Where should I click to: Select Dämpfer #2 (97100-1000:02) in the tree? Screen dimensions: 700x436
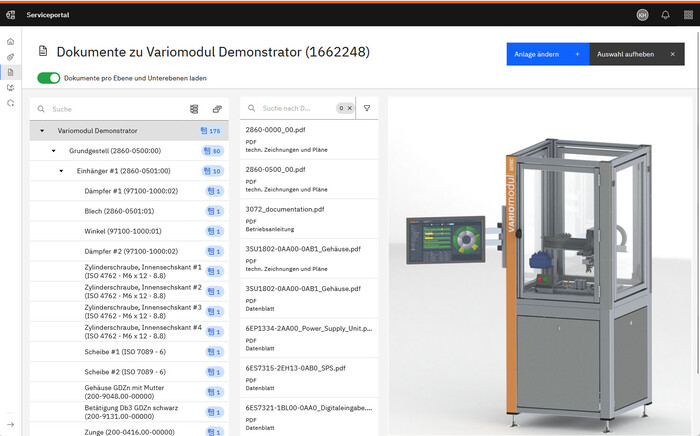point(131,251)
